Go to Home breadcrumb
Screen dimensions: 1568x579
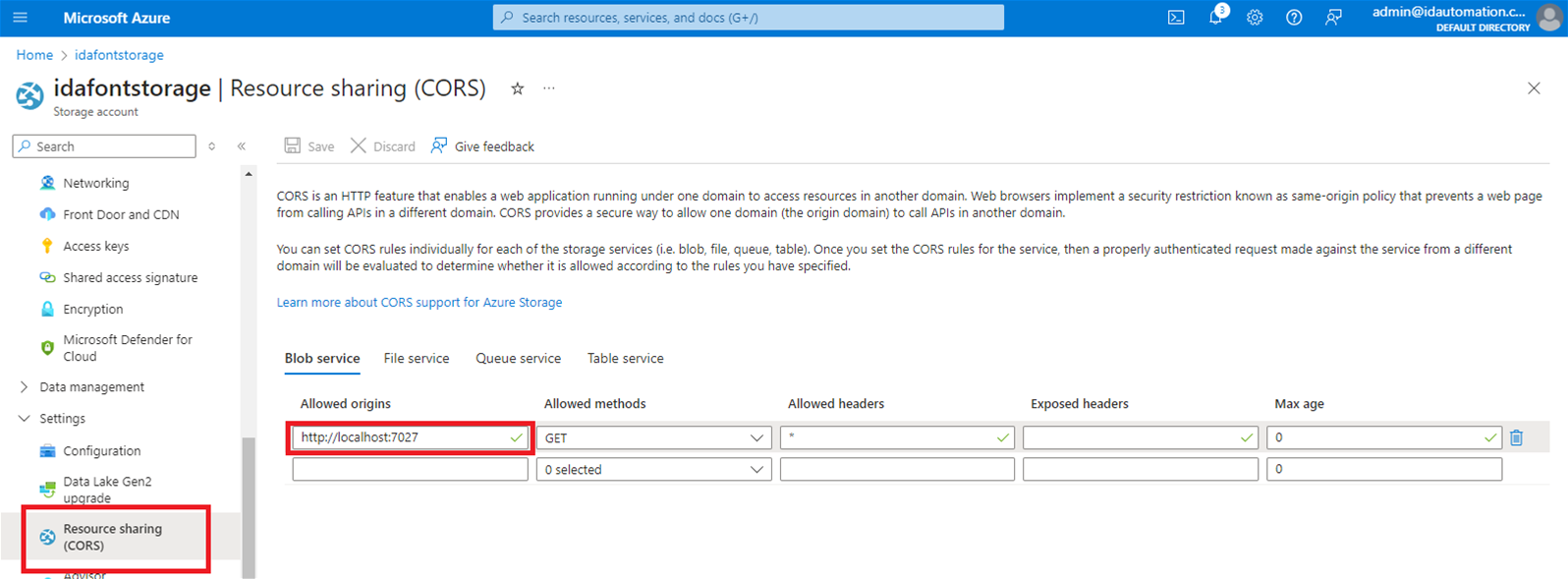click(34, 55)
